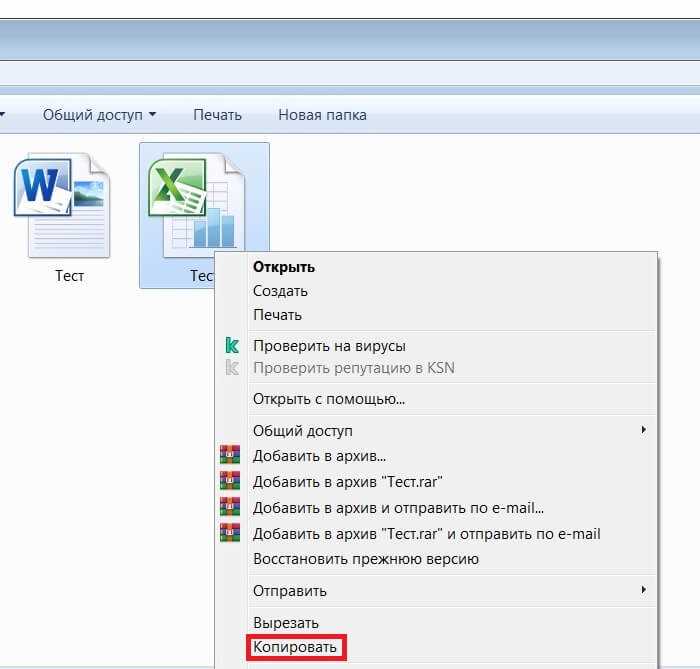Select Проверить на вирусы menu entry
The width and height of the screenshot is (700, 669).
click(329, 346)
